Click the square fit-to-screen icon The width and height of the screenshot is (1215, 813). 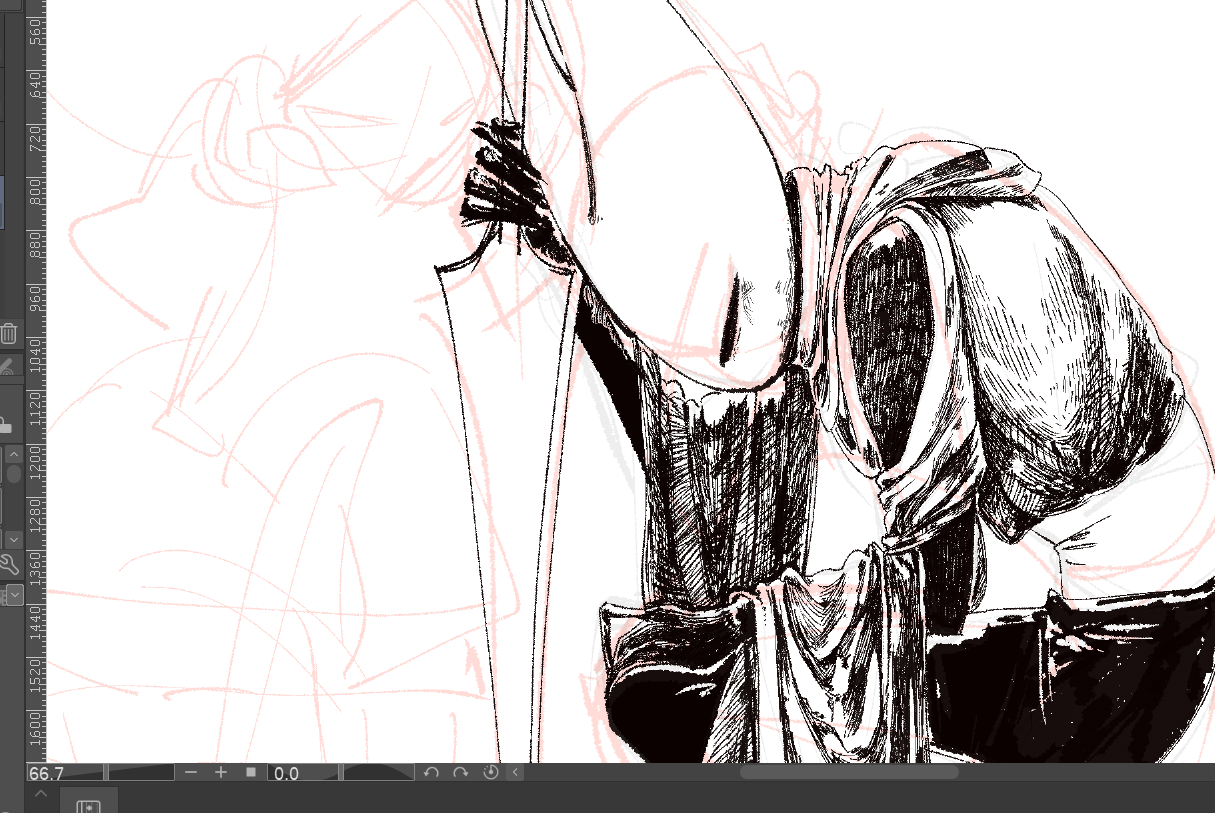pyautogui.click(x=251, y=773)
